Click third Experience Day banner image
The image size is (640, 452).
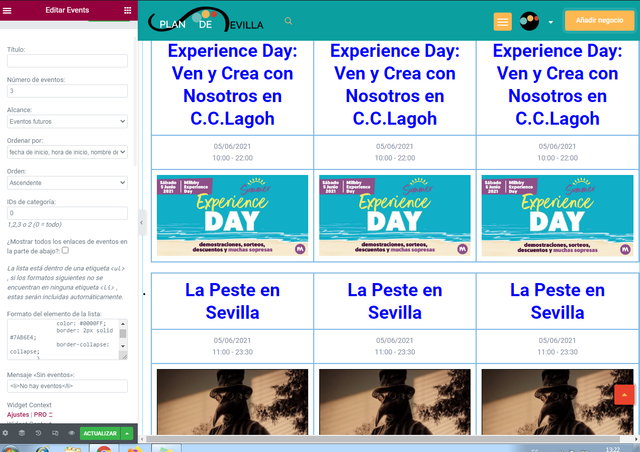coord(557,215)
